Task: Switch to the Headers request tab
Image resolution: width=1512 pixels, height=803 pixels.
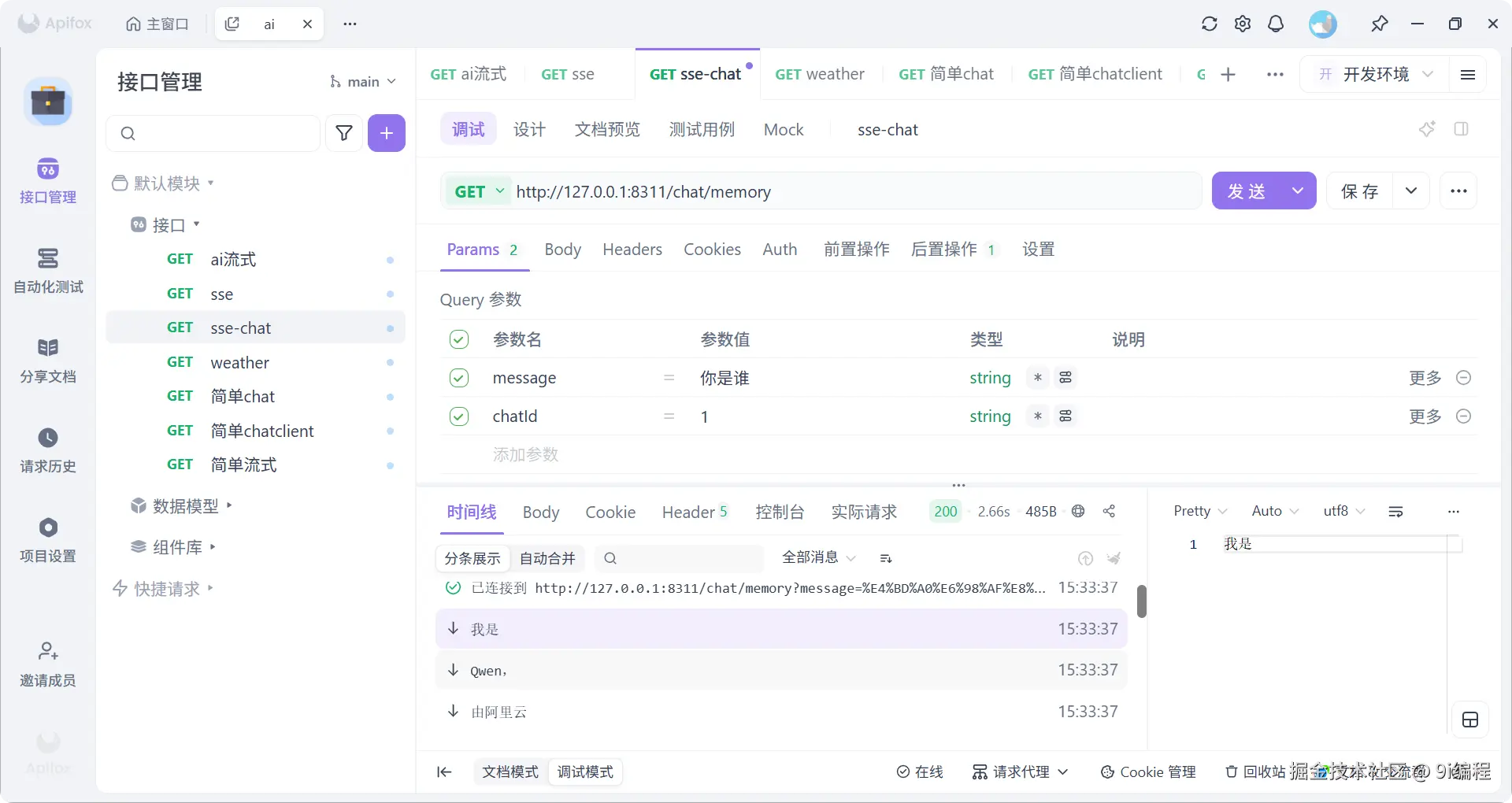Action: pyautogui.click(x=632, y=250)
